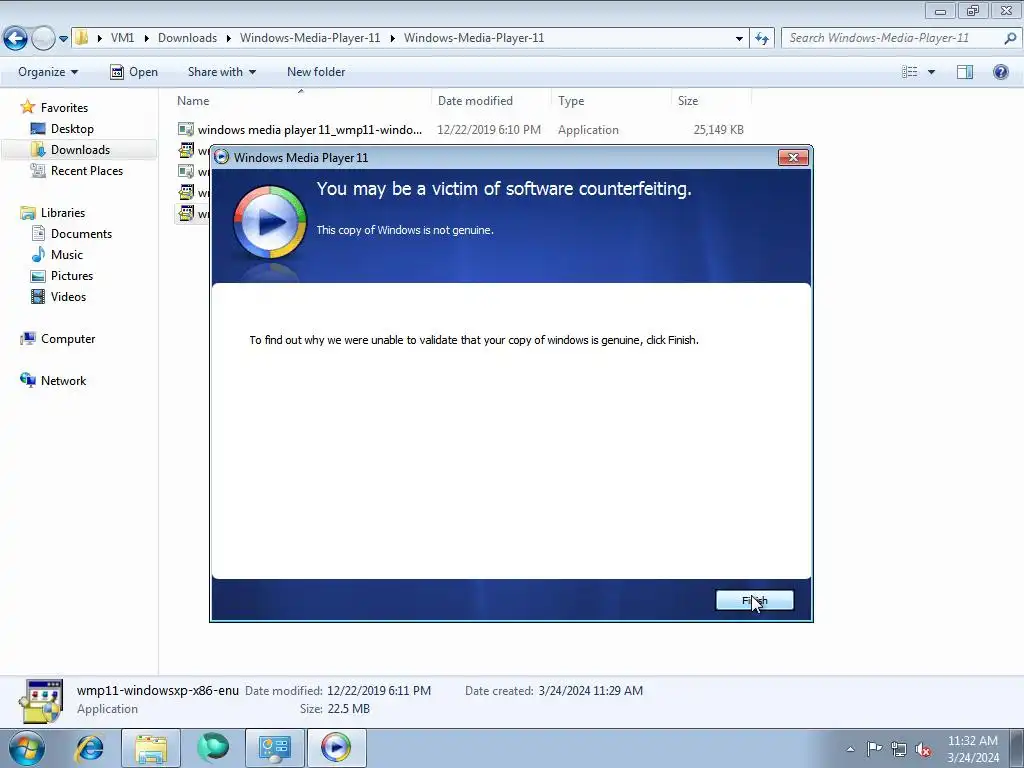Open the Pictures library
Image resolution: width=1024 pixels, height=768 pixels.
click(72, 276)
